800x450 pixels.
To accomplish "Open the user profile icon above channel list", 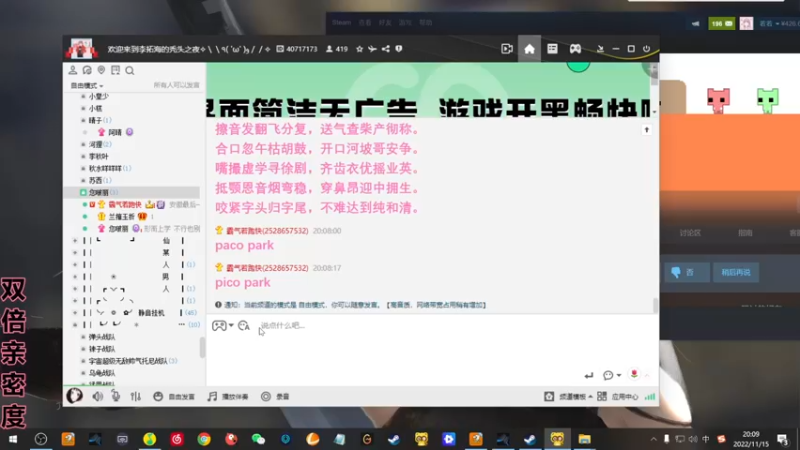I will 73,70.
